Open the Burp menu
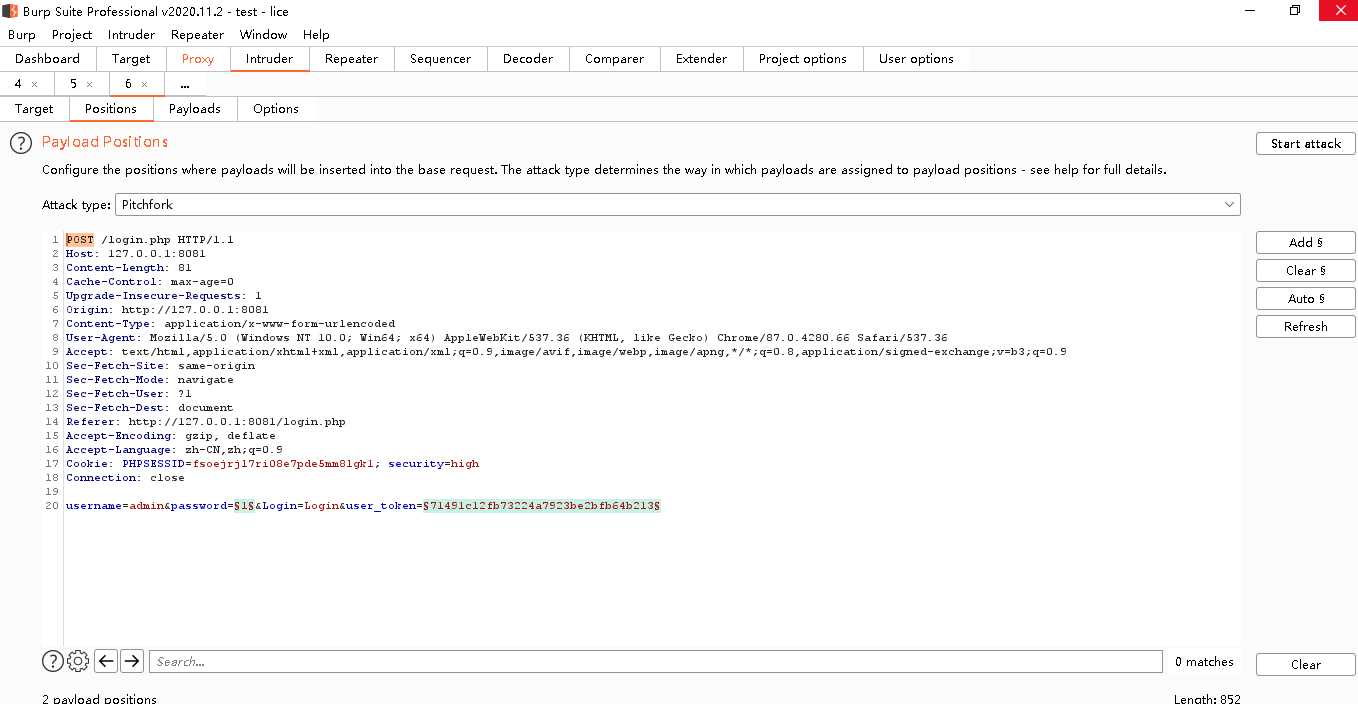The image size is (1358, 704). click(x=21, y=34)
